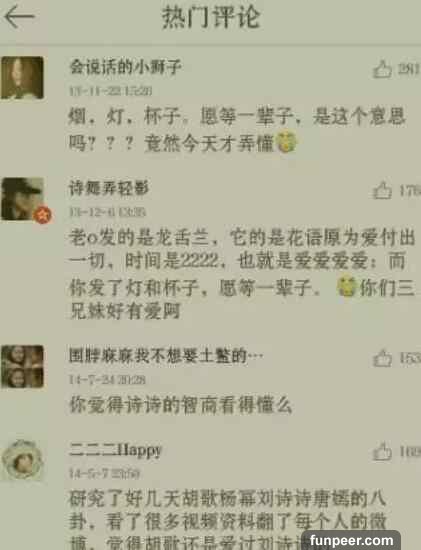Click the crying emoji in first comment
The image size is (421, 550).
click(287, 142)
